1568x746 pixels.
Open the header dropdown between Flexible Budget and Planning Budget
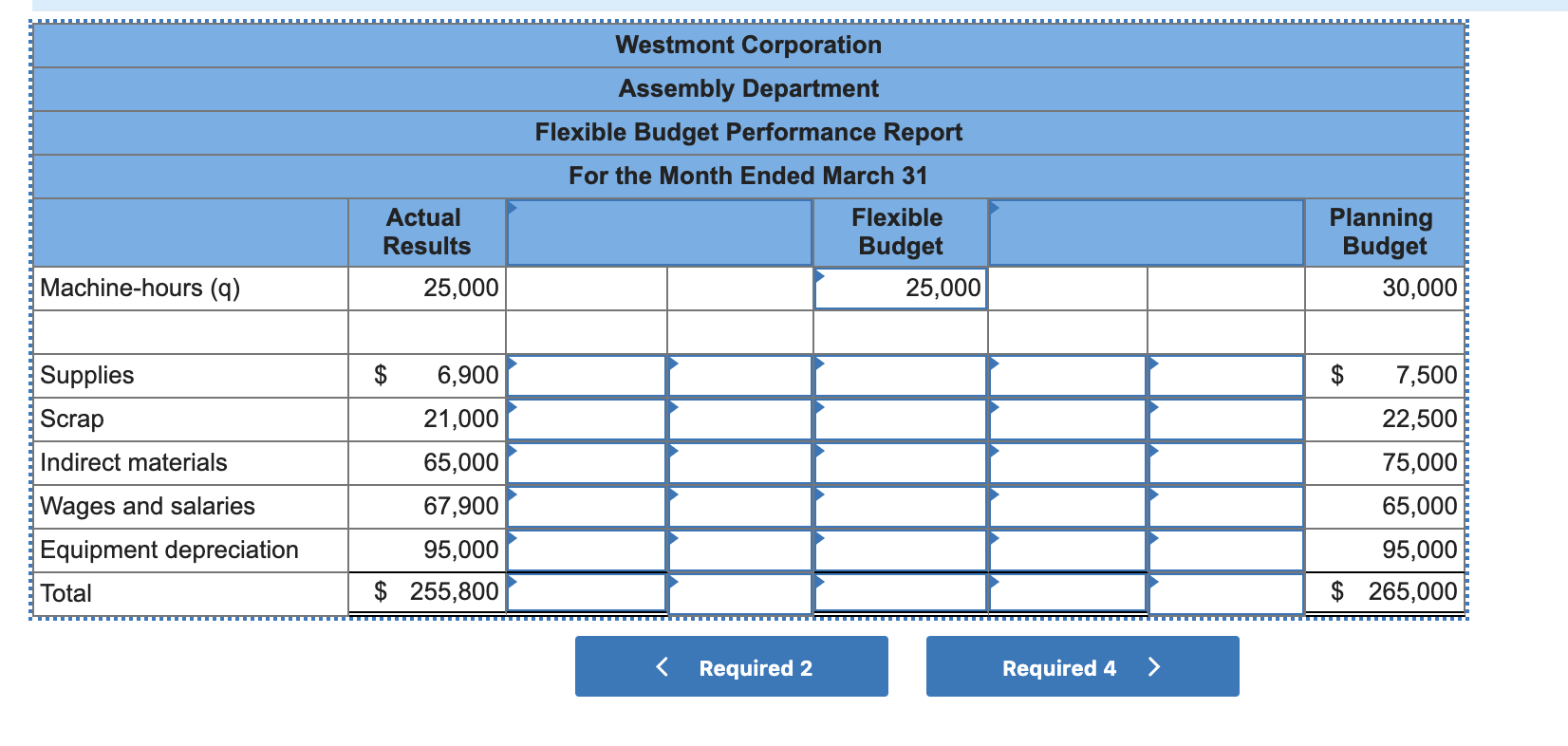click(x=1147, y=233)
